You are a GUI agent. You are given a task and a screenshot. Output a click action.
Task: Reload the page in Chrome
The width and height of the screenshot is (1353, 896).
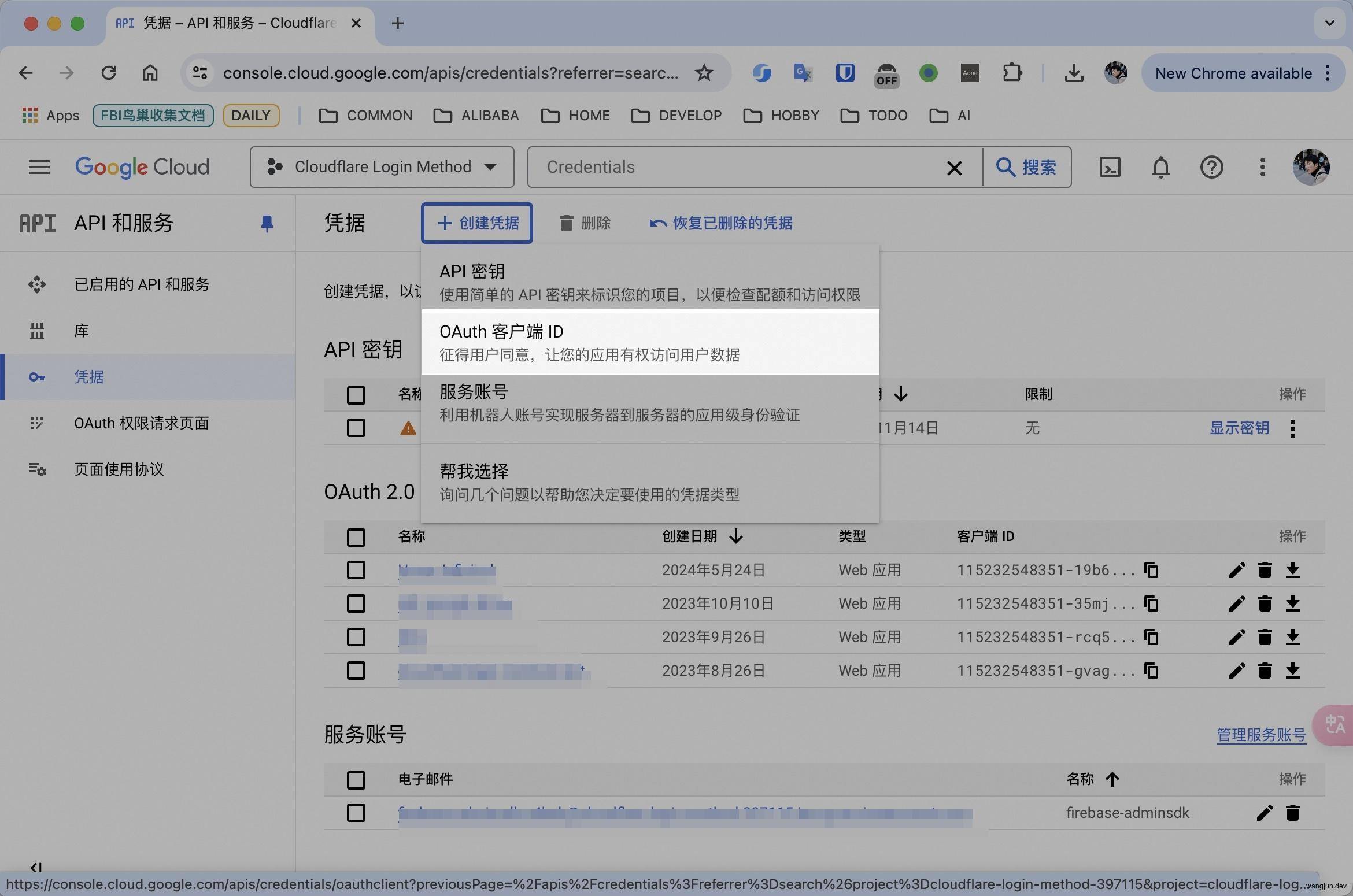pyautogui.click(x=109, y=73)
